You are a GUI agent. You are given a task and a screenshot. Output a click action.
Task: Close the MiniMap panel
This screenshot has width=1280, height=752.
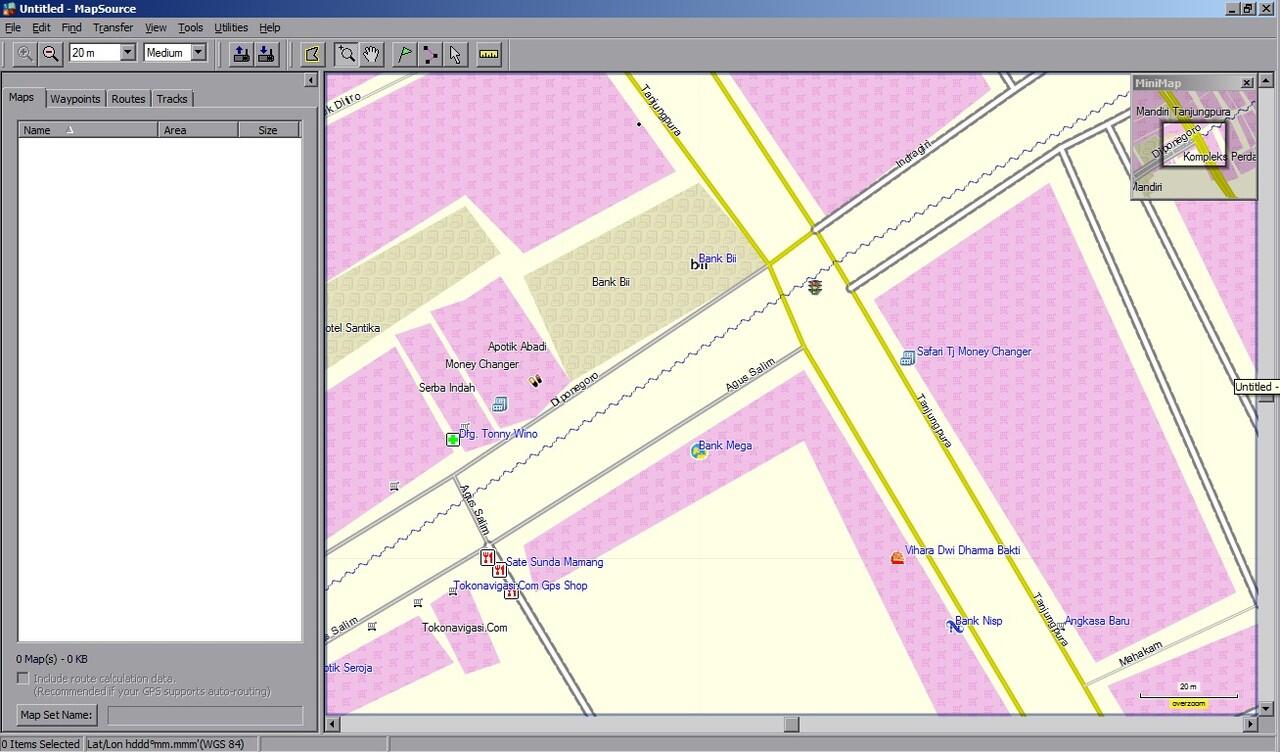coord(1247,83)
